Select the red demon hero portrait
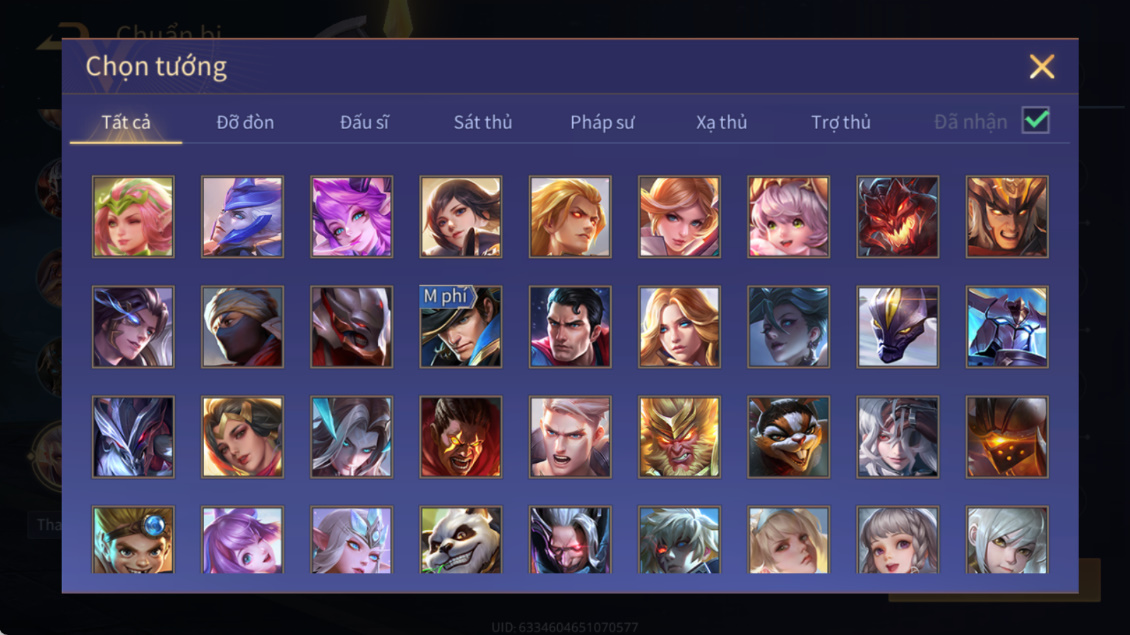The image size is (1130, 635). click(x=897, y=217)
